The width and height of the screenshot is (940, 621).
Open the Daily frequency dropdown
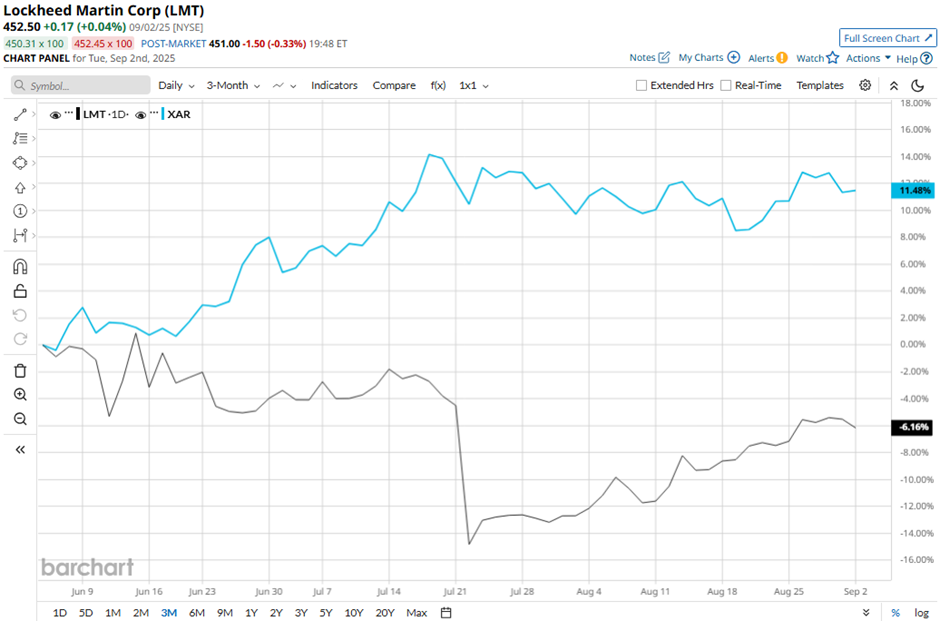[x=176, y=85]
